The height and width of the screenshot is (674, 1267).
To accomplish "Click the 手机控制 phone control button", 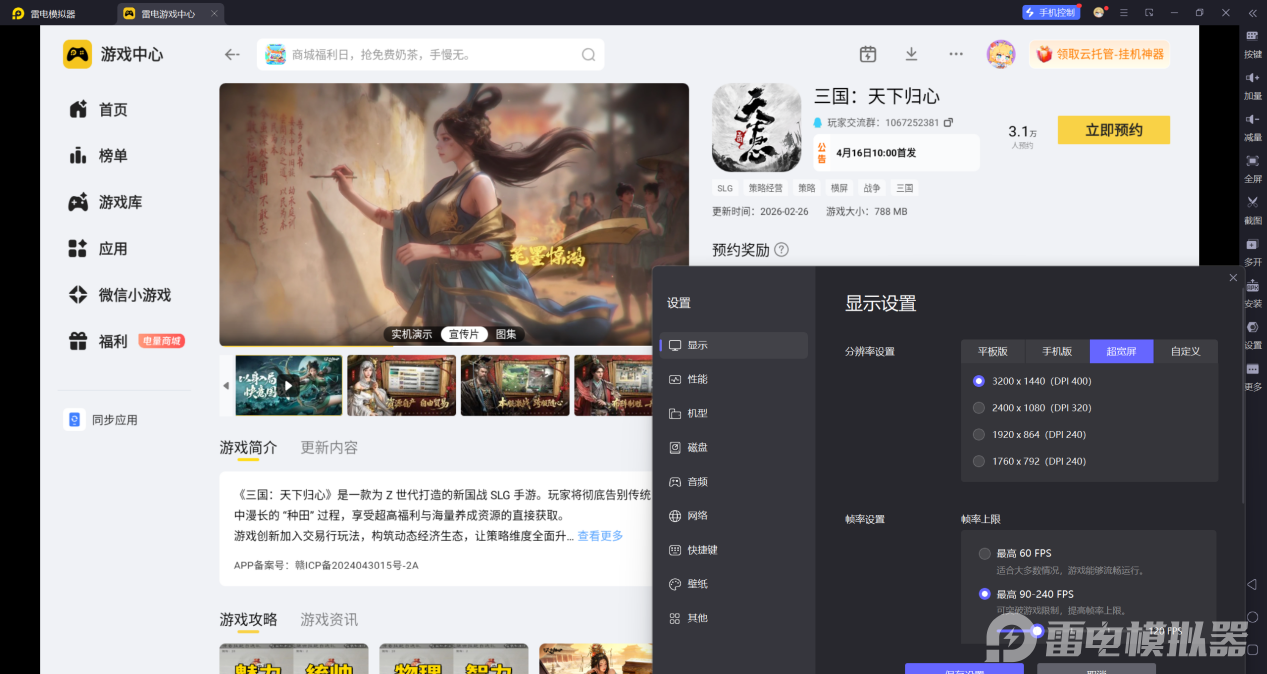I will [1051, 12].
